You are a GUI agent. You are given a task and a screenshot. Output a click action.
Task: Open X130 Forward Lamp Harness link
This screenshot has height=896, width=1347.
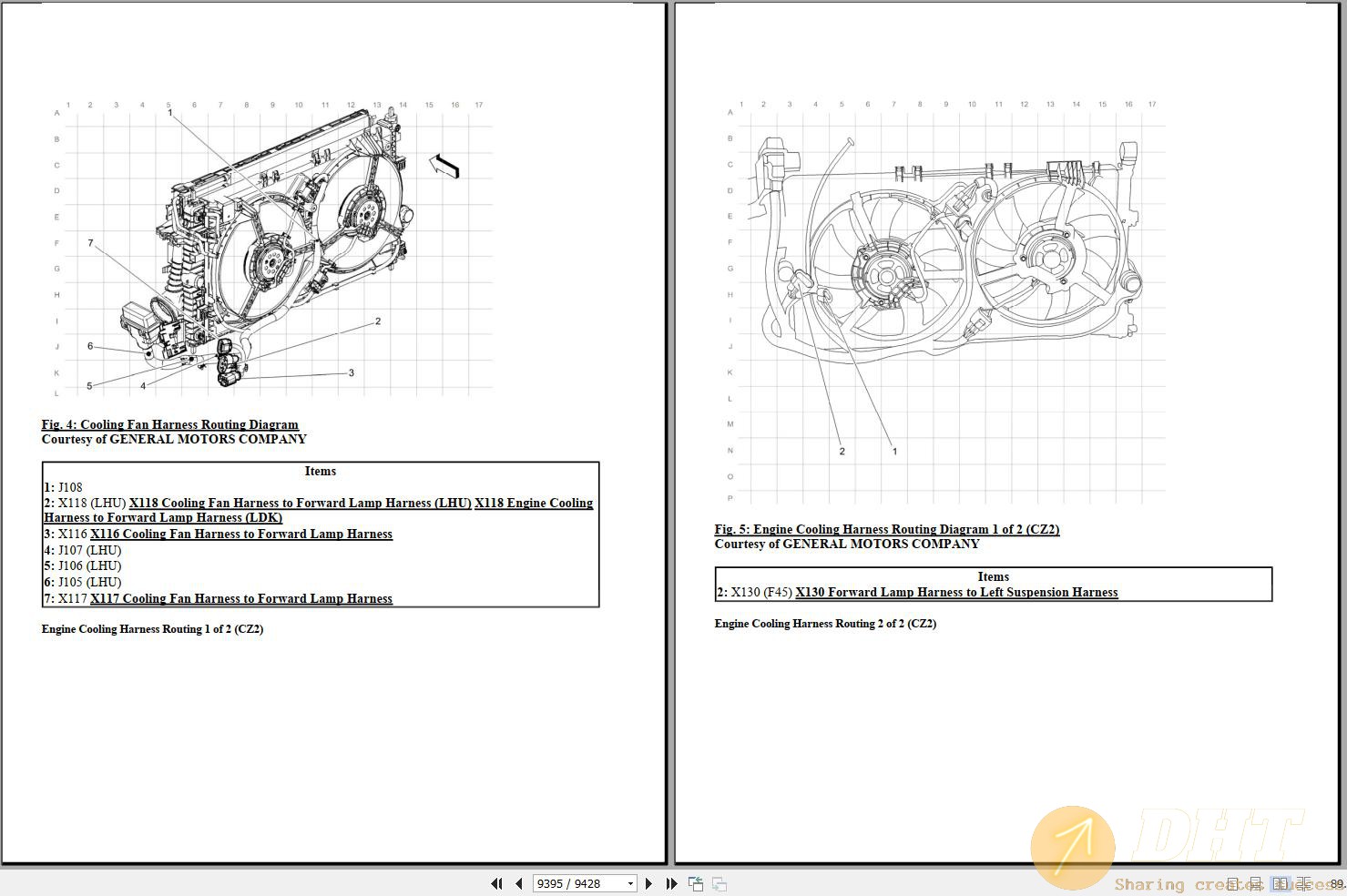point(956,593)
